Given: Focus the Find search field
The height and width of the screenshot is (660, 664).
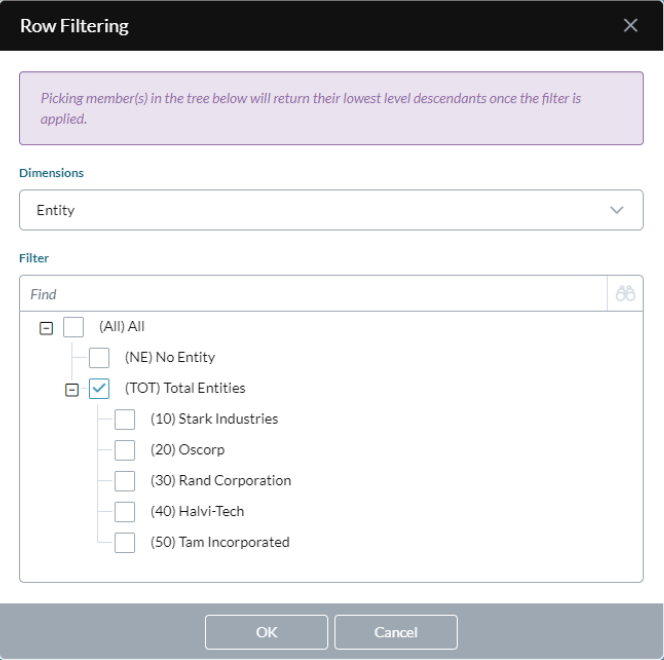Looking at the screenshot, I should pos(313,294).
